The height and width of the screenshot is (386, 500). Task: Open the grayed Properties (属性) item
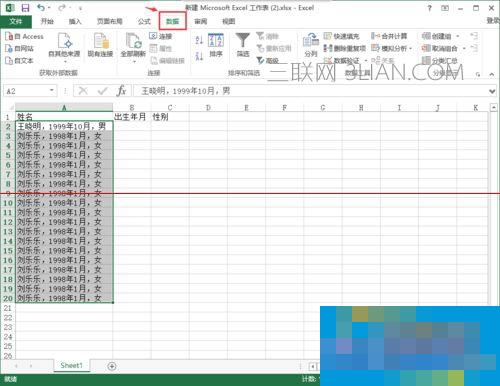tap(161, 49)
